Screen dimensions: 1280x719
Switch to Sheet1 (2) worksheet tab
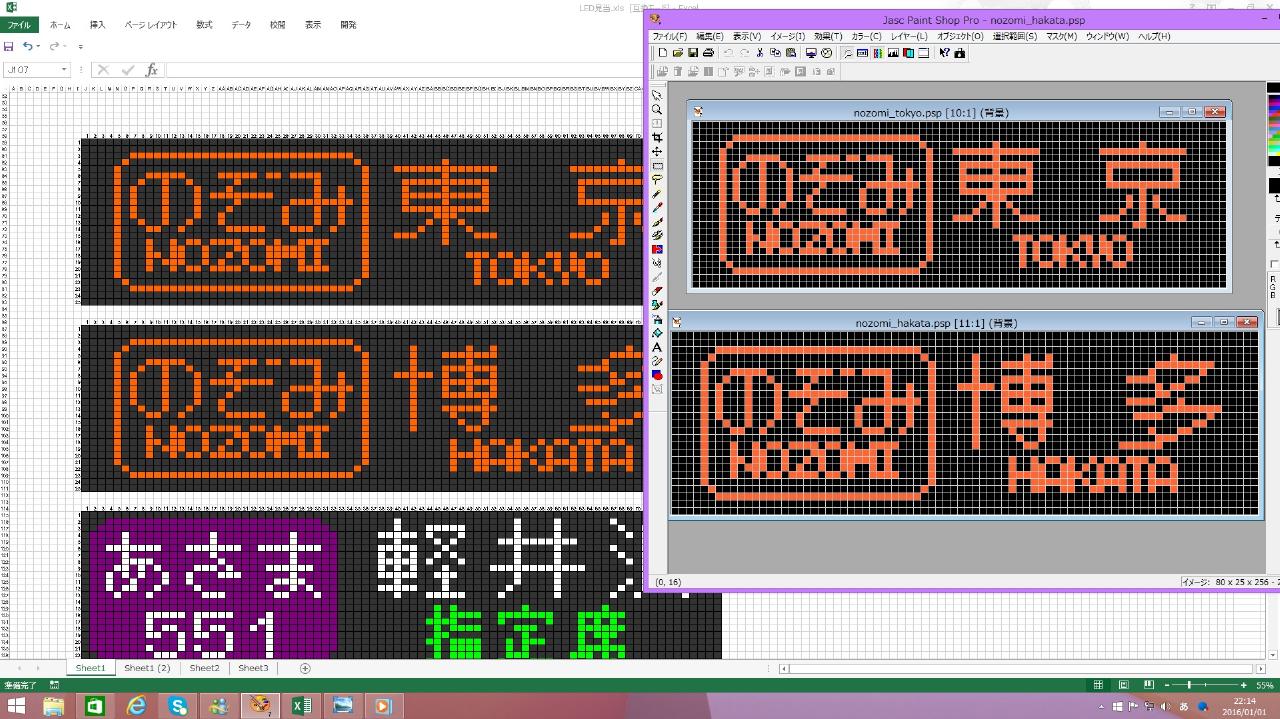click(x=147, y=668)
